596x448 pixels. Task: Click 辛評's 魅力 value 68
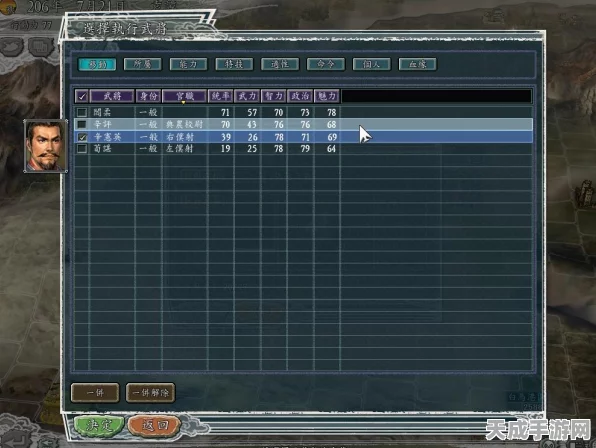[331, 125]
